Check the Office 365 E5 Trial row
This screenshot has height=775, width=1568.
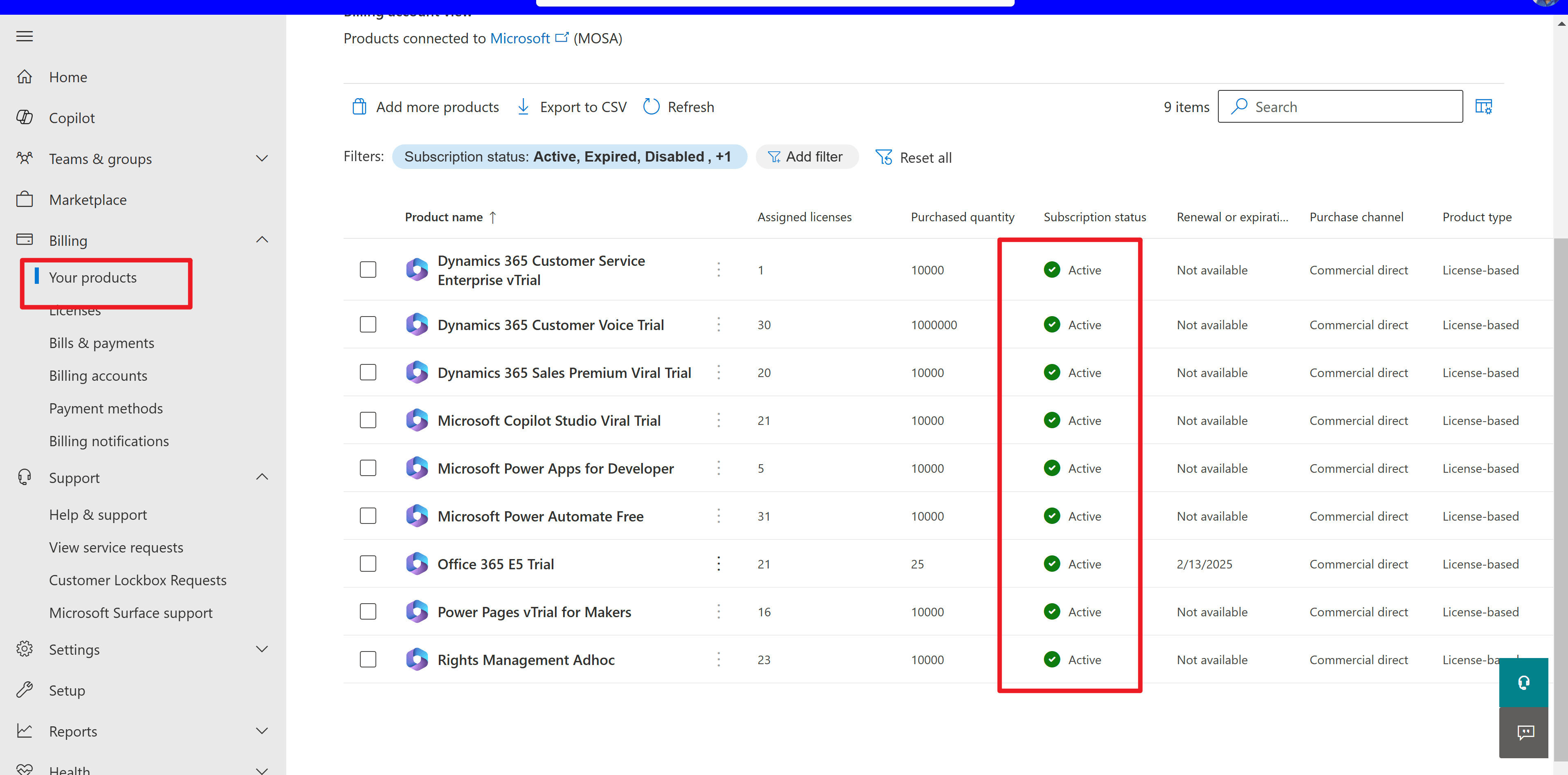pyautogui.click(x=368, y=564)
